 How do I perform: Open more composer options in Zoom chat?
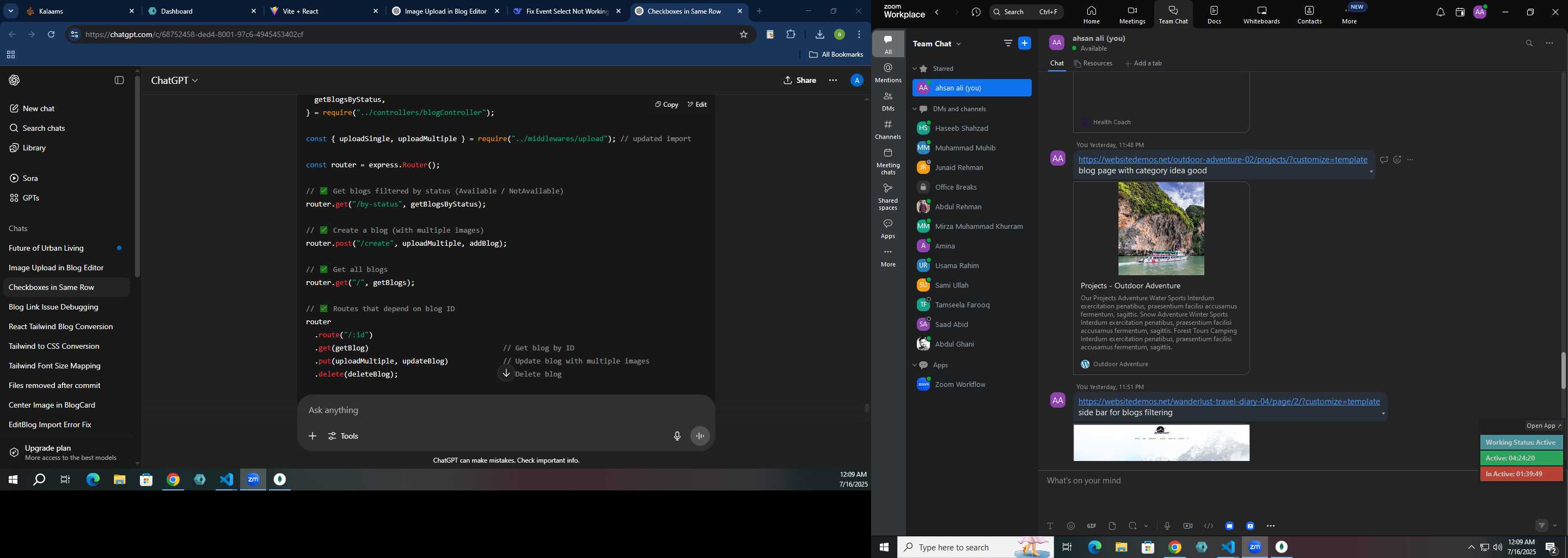[x=1271, y=526]
